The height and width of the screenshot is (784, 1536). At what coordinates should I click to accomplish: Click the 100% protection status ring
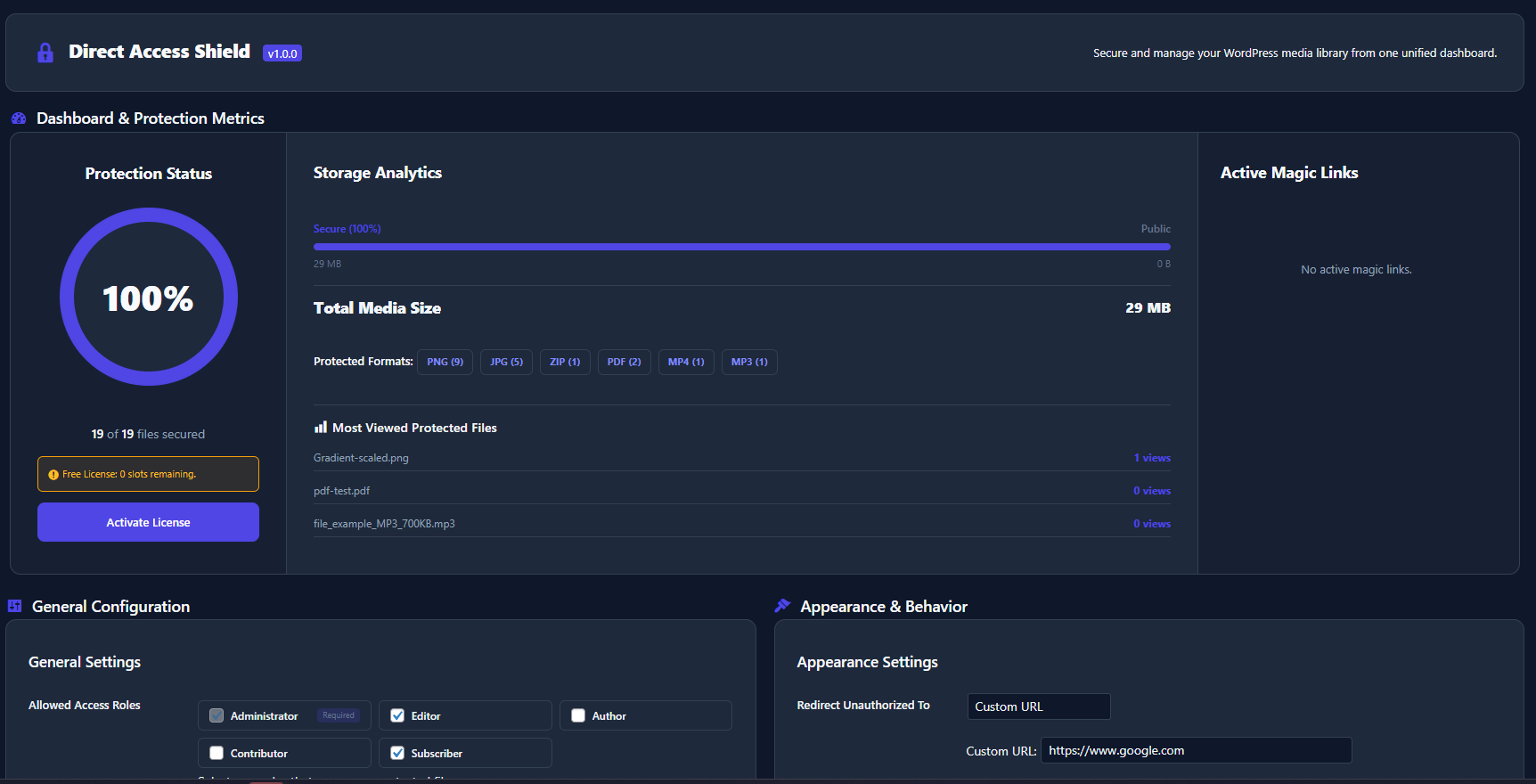149,297
